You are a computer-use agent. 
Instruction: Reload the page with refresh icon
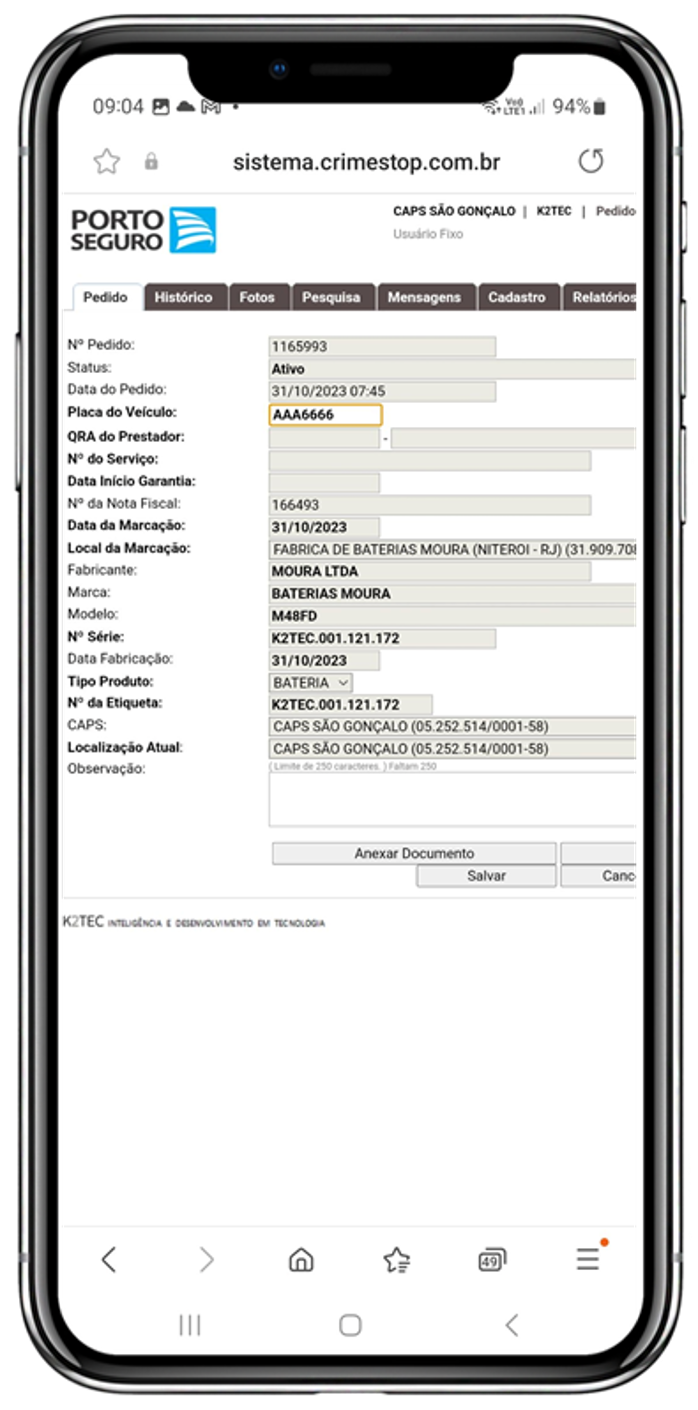click(591, 161)
